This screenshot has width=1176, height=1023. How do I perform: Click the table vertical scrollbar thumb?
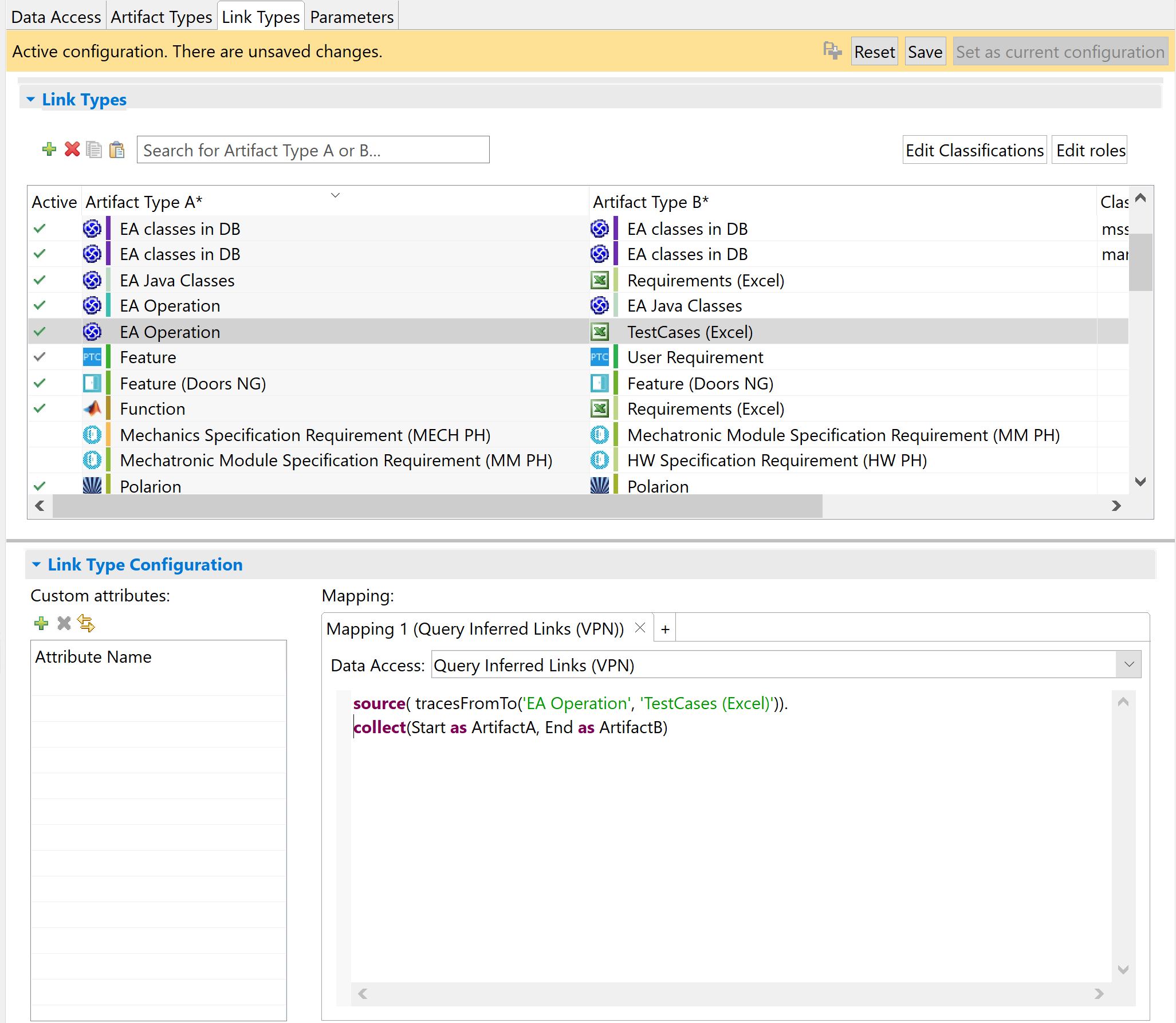coord(1140,262)
